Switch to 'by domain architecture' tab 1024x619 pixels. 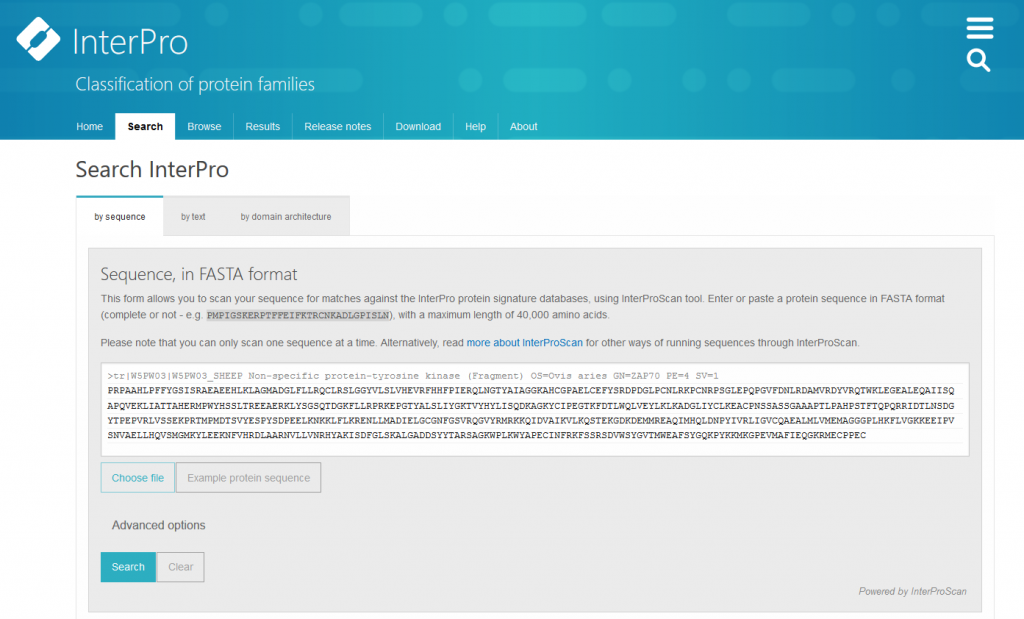(285, 217)
